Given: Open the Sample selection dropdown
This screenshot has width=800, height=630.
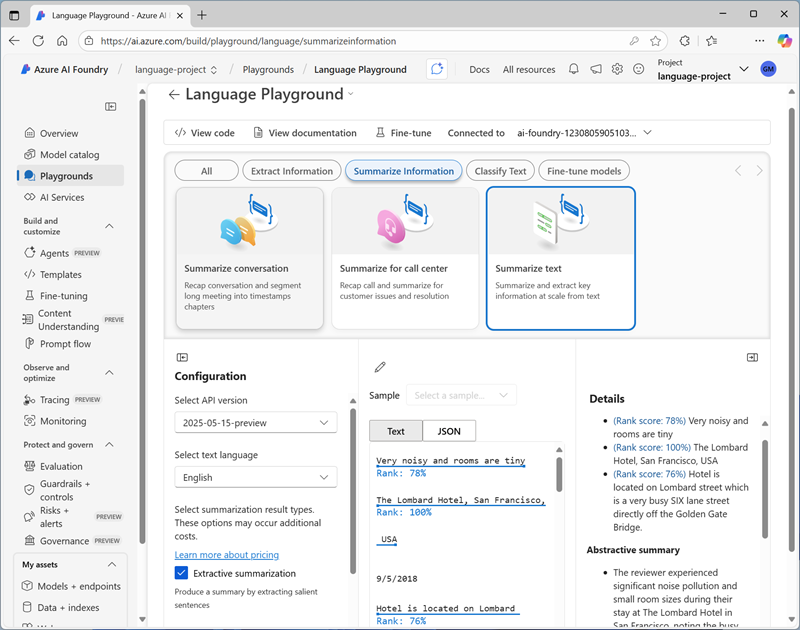Looking at the screenshot, I should 462,395.
